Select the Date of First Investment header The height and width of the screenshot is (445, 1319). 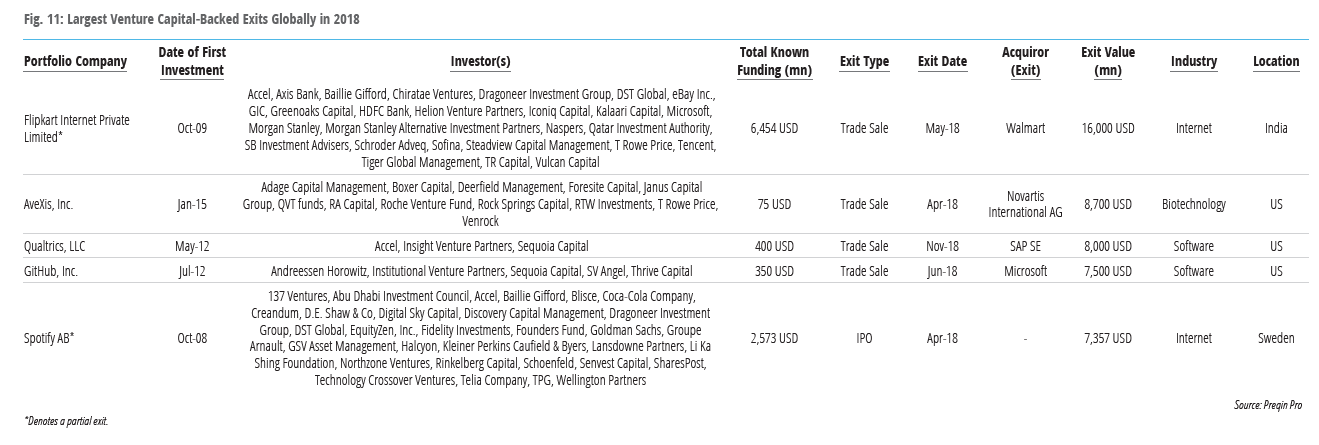pos(192,61)
